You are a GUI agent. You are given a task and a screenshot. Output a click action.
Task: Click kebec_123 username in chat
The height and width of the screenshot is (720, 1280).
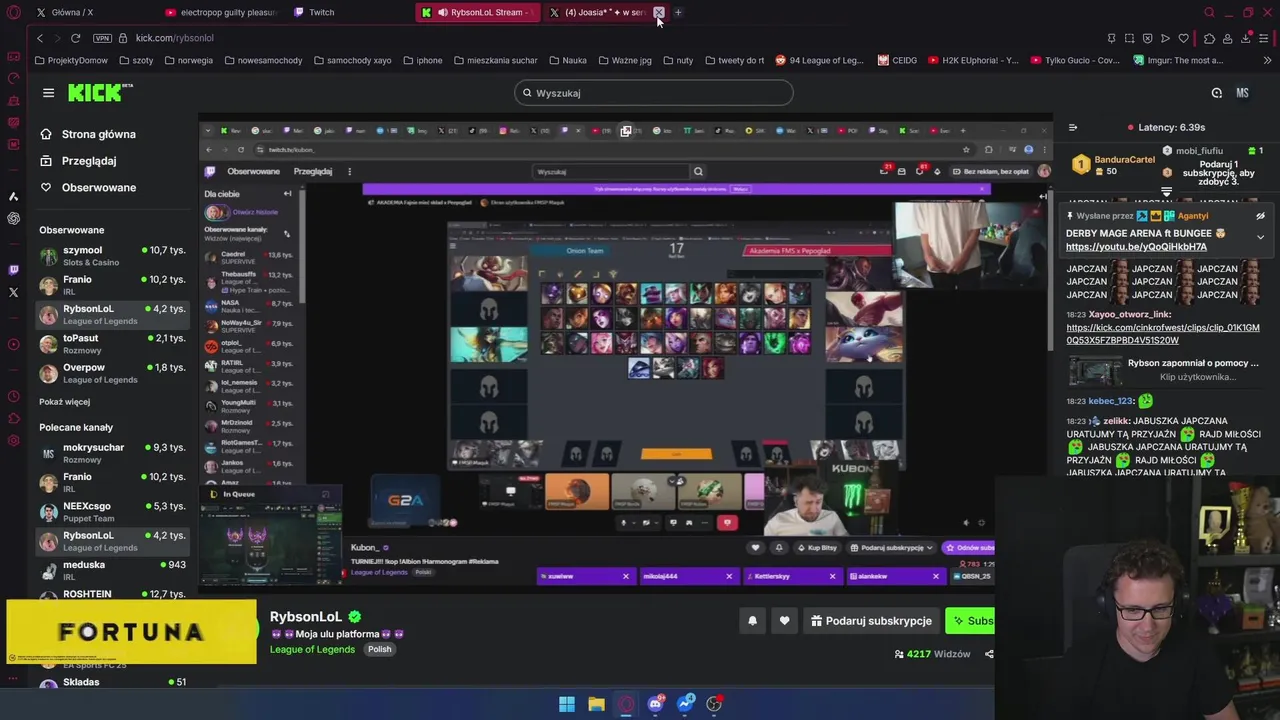[1111, 401]
